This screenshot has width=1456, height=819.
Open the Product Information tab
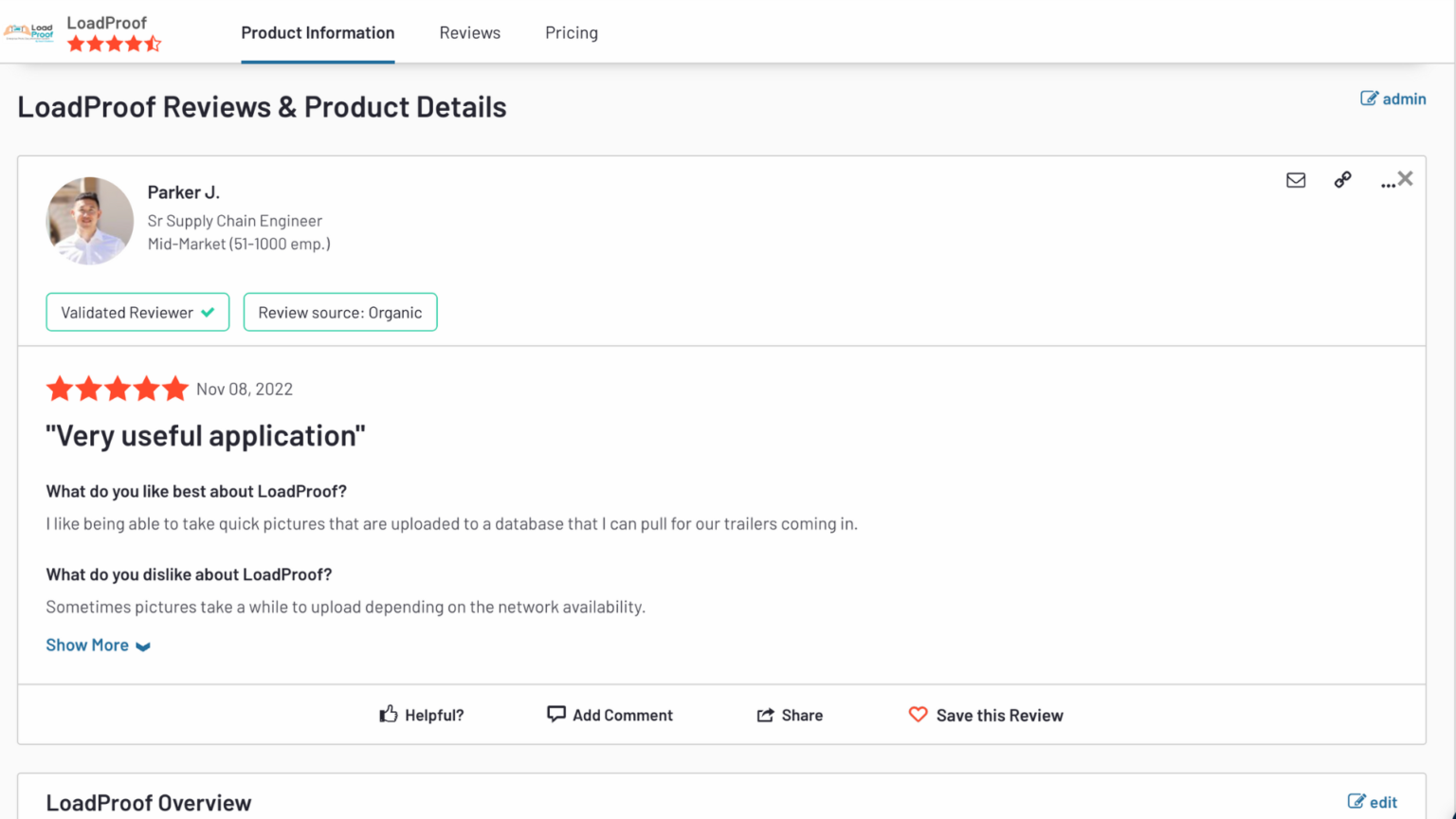tap(318, 32)
